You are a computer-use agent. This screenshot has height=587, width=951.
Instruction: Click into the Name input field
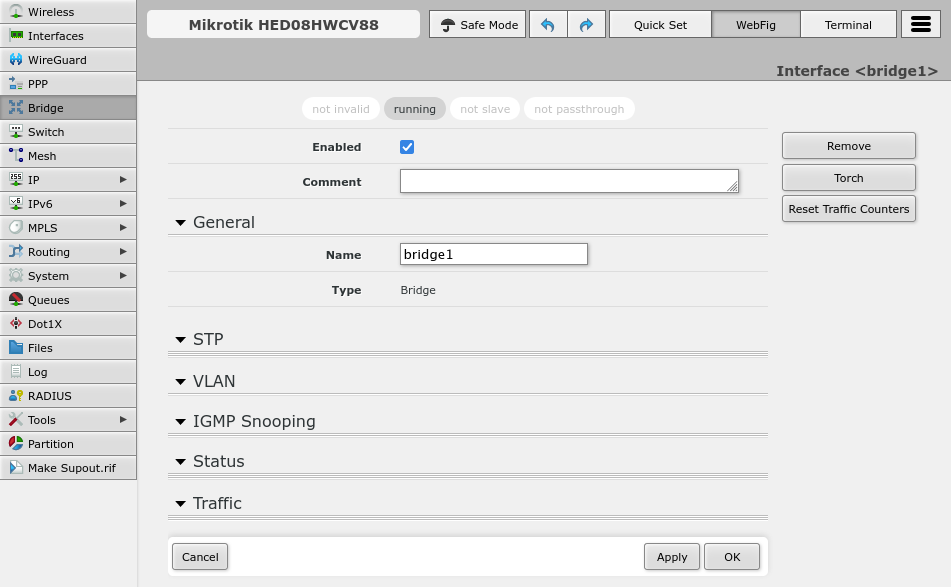click(x=493, y=255)
